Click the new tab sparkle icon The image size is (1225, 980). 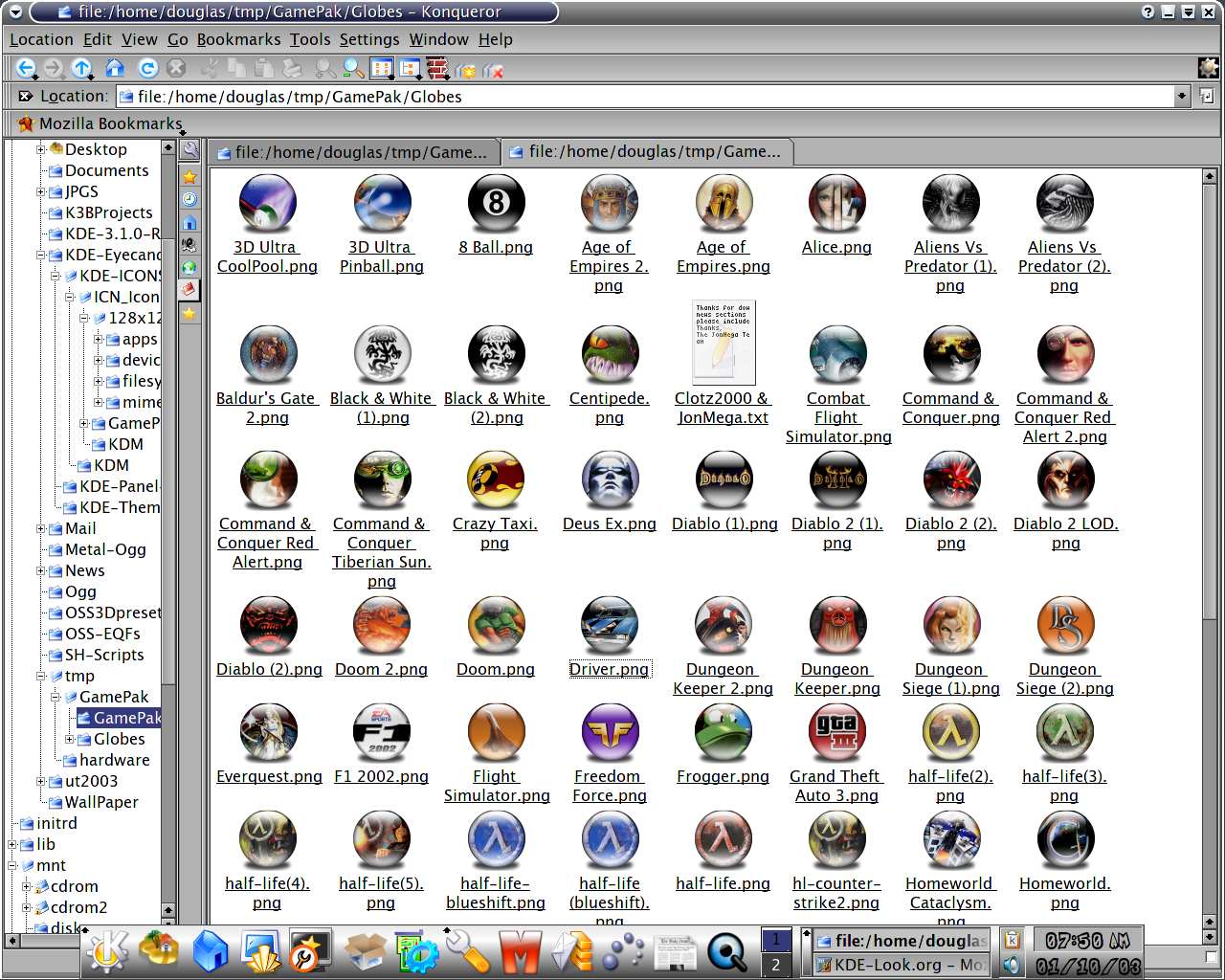466,70
